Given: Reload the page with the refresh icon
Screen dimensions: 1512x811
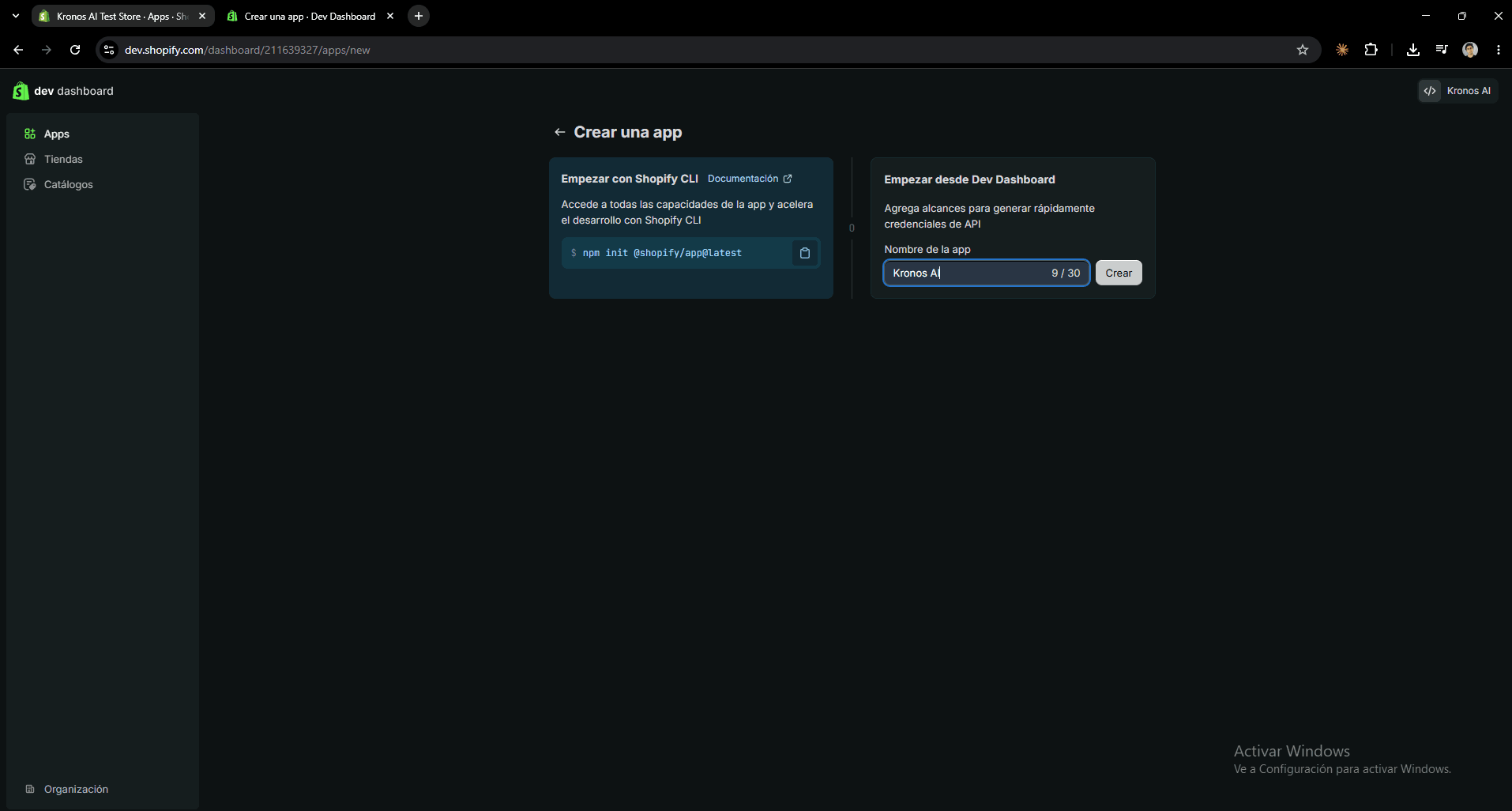Looking at the screenshot, I should click(x=75, y=50).
